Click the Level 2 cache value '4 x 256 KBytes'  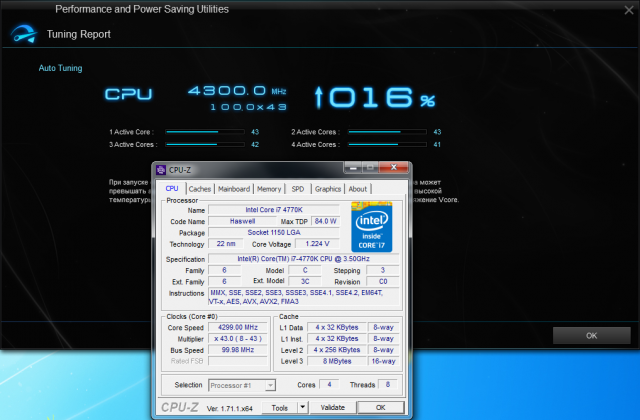click(337, 350)
